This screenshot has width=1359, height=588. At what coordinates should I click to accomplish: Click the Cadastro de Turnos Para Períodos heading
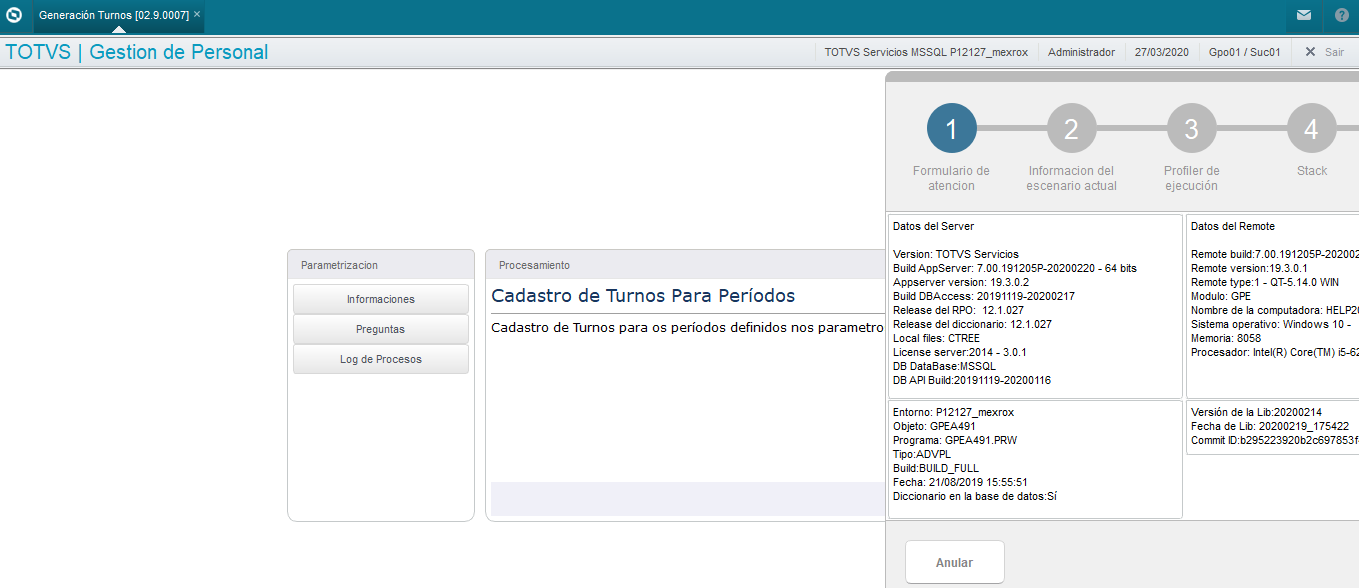[643, 296]
